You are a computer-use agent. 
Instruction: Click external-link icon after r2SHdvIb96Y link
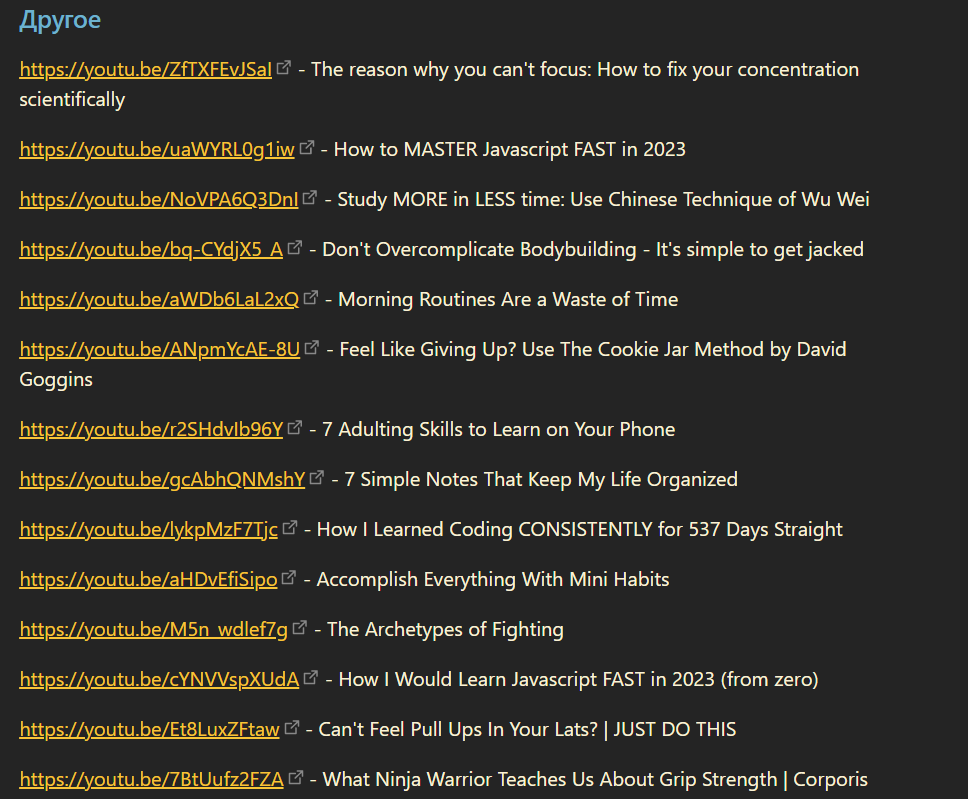click(295, 428)
